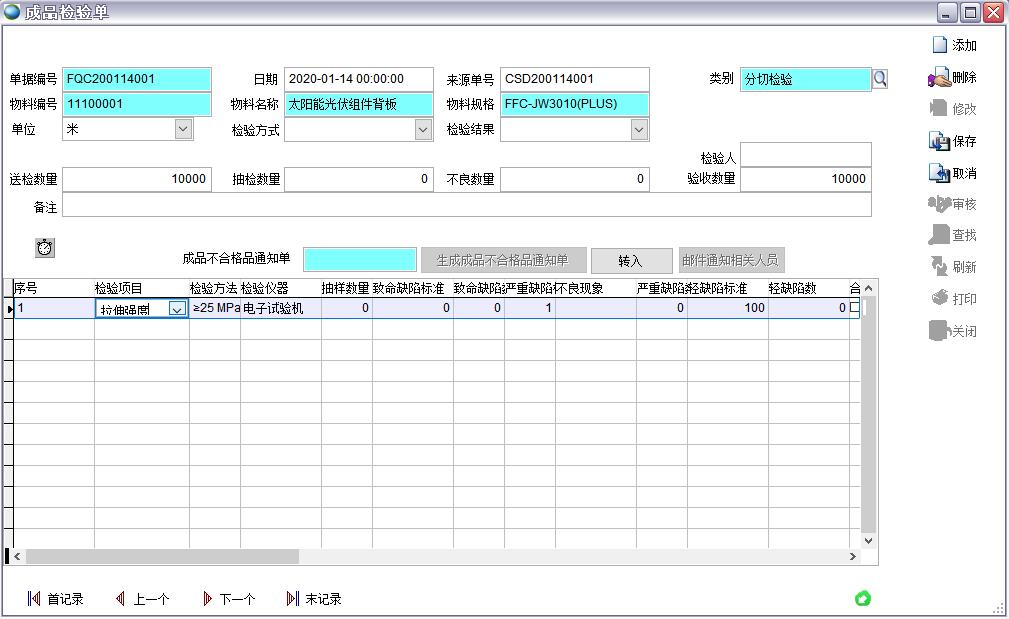The height and width of the screenshot is (619, 1009).
Task: Jump to 末记录 (last record)
Action: [x=314, y=599]
